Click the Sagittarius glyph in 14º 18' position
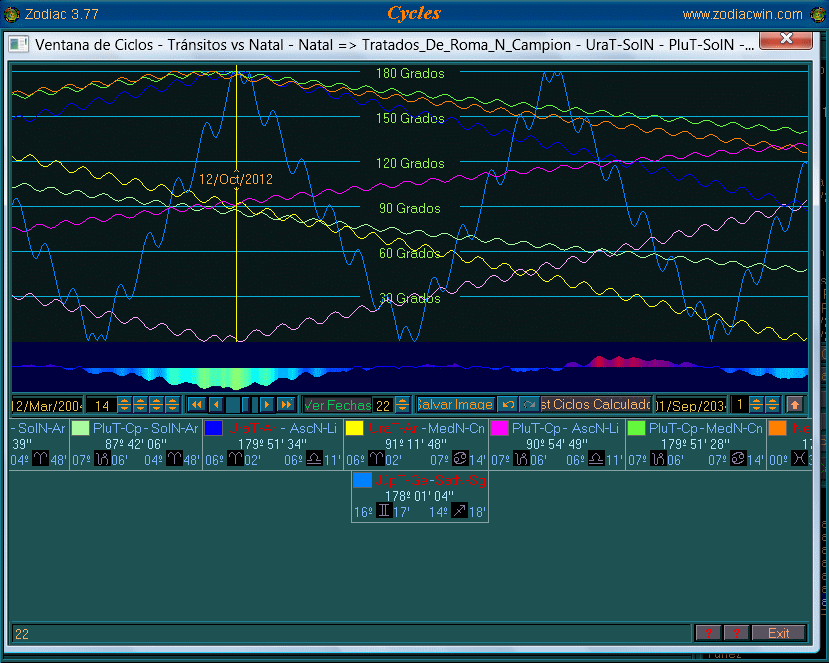The image size is (829, 663). click(x=459, y=512)
